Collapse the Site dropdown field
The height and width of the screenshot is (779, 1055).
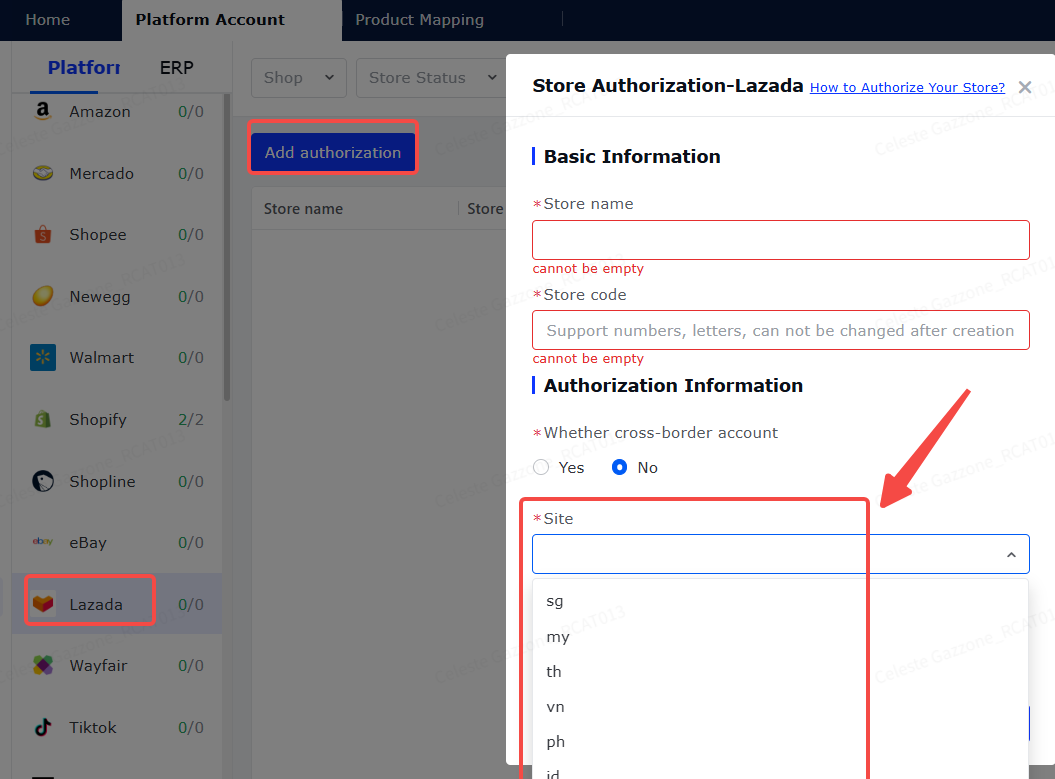[781, 554]
